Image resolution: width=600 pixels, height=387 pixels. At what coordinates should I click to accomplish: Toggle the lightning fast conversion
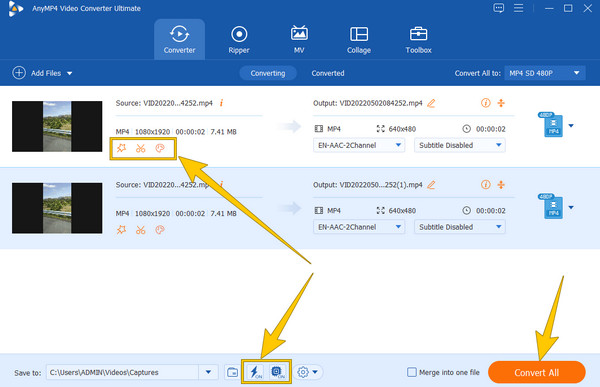coord(255,372)
